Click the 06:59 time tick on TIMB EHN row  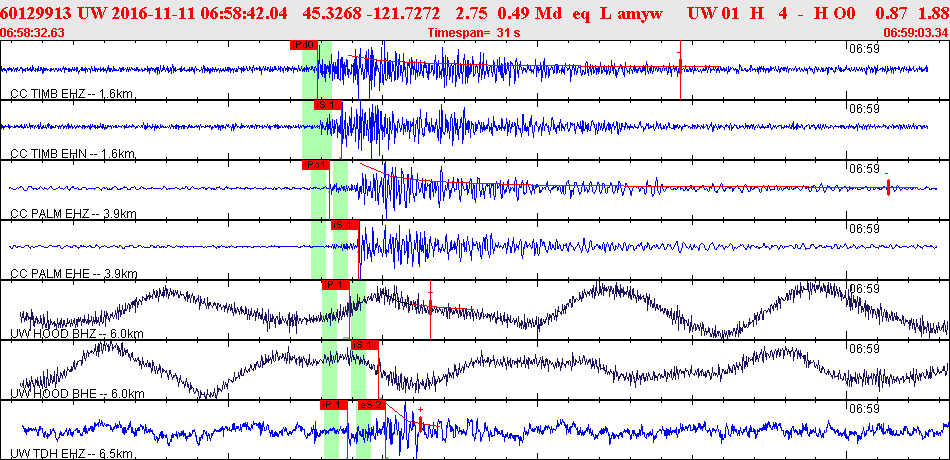coord(863,109)
